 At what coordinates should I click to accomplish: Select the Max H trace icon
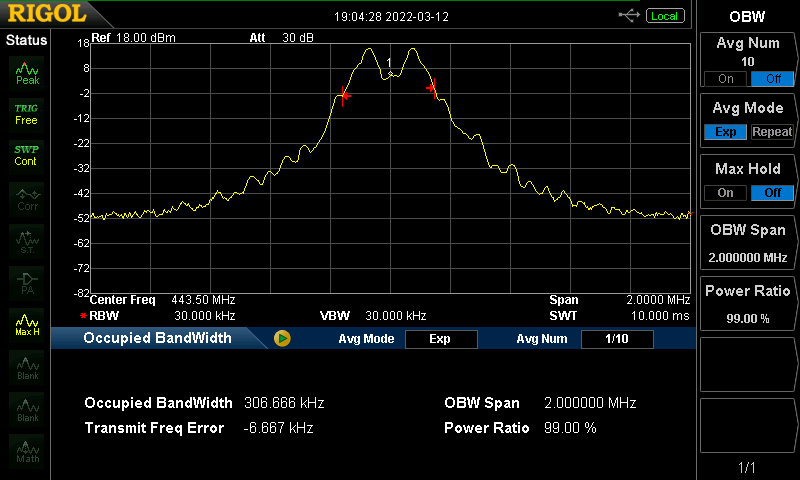pyautogui.click(x=27, y=324)
